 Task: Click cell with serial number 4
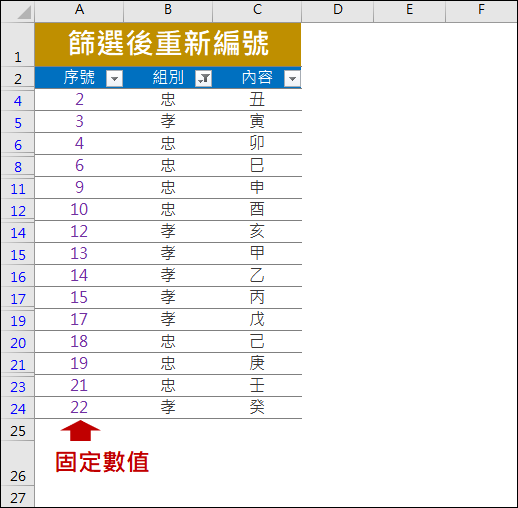coord(79,144)
